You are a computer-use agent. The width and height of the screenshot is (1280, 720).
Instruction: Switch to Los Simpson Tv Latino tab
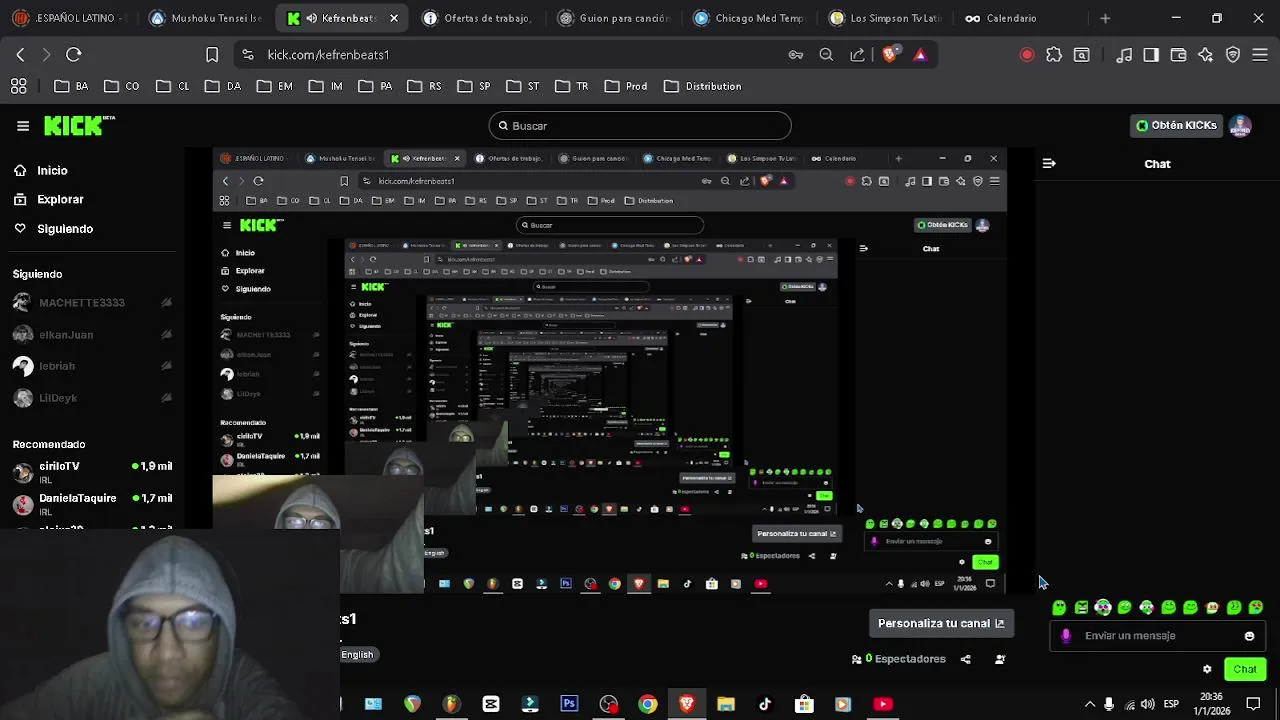[885, 18]
